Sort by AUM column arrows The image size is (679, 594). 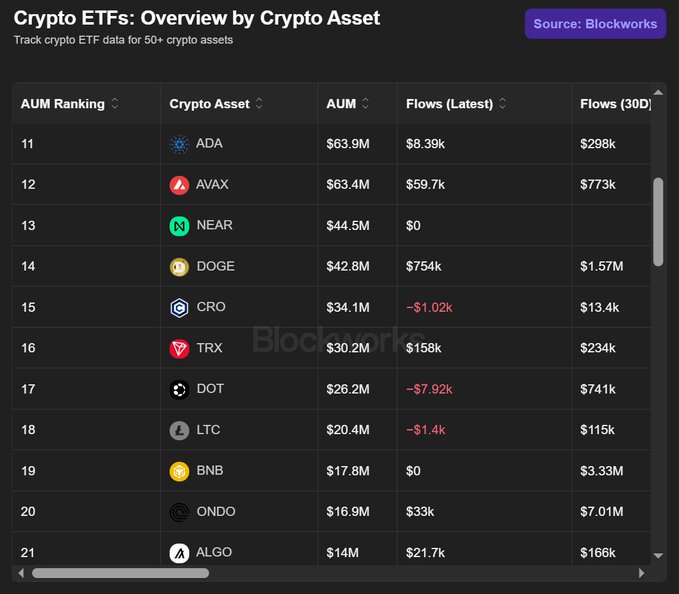[x=365, y=103]
